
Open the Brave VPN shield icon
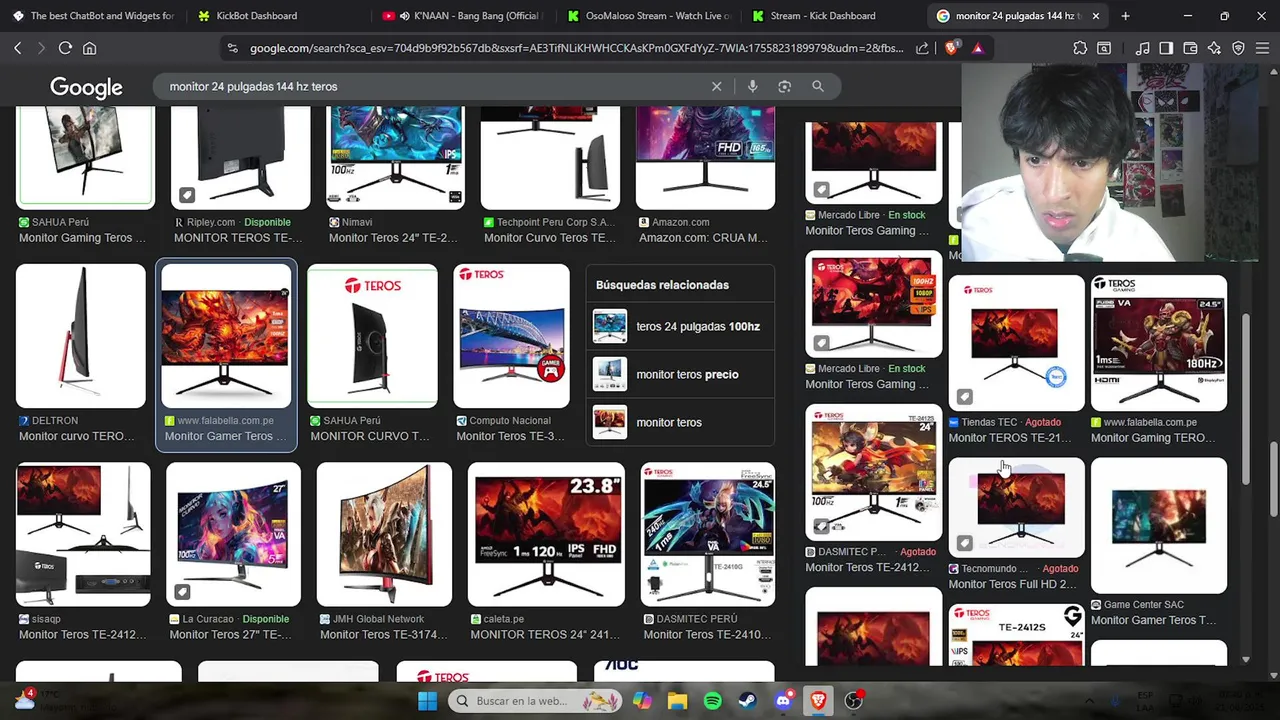pos(1238,48)
